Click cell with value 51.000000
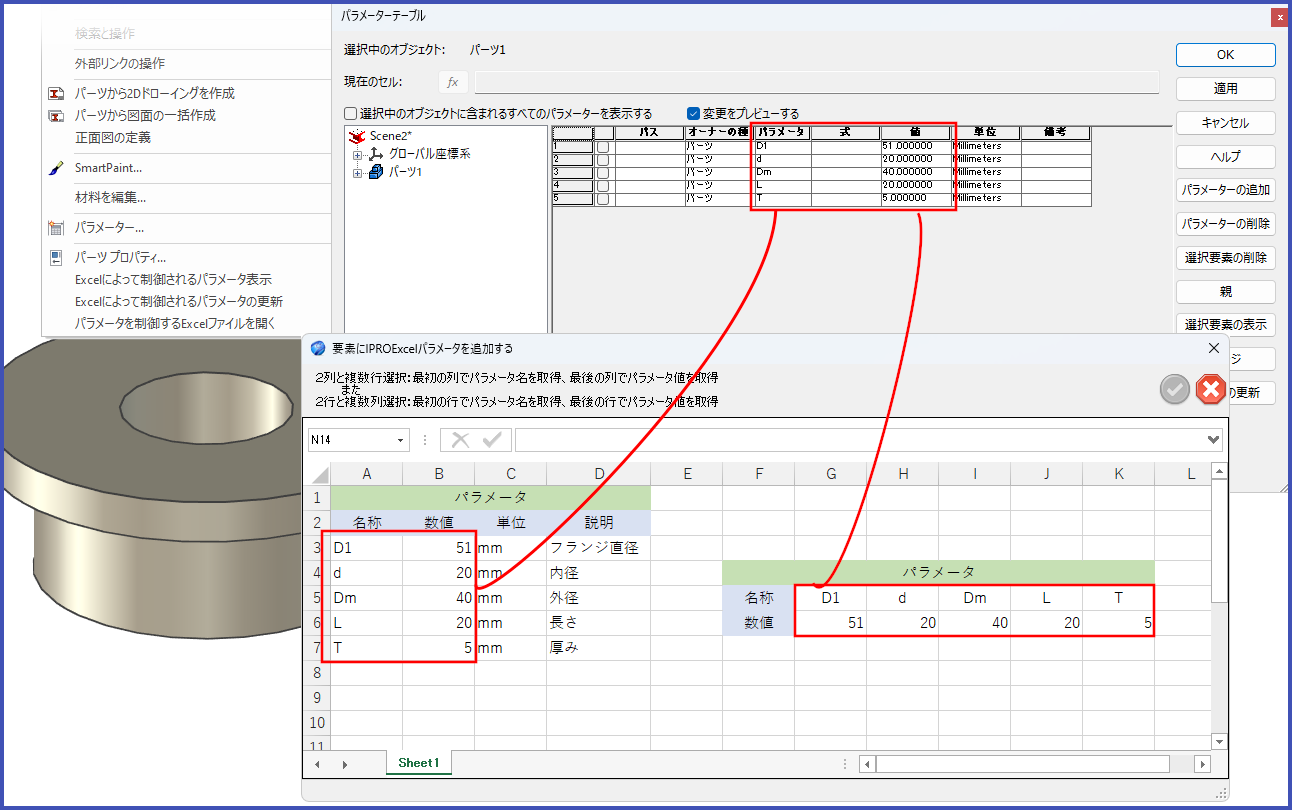 [x=915, y=146]
